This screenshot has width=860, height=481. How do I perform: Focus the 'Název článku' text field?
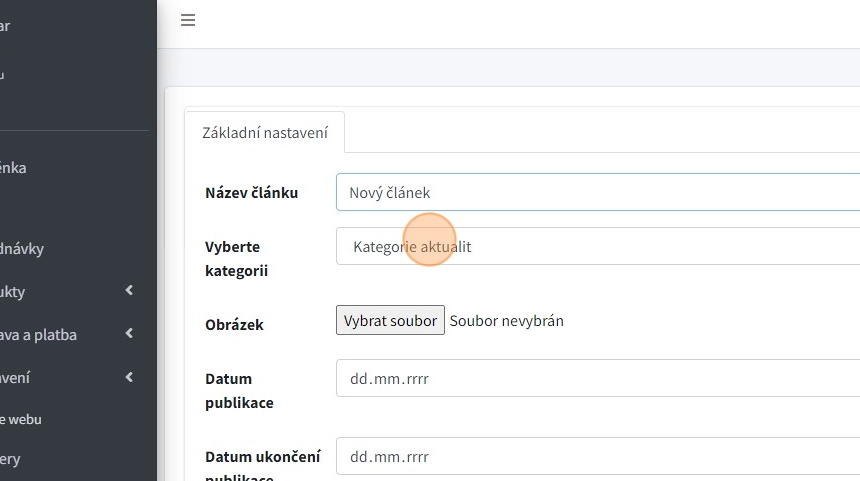[x=597, y=192]
